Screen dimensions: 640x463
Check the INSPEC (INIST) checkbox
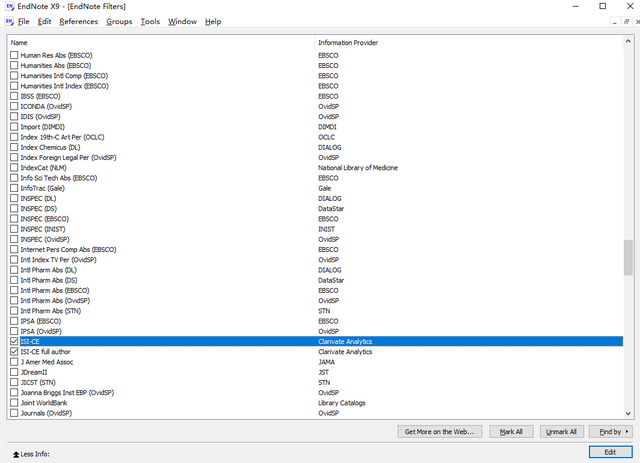point(14,229)
